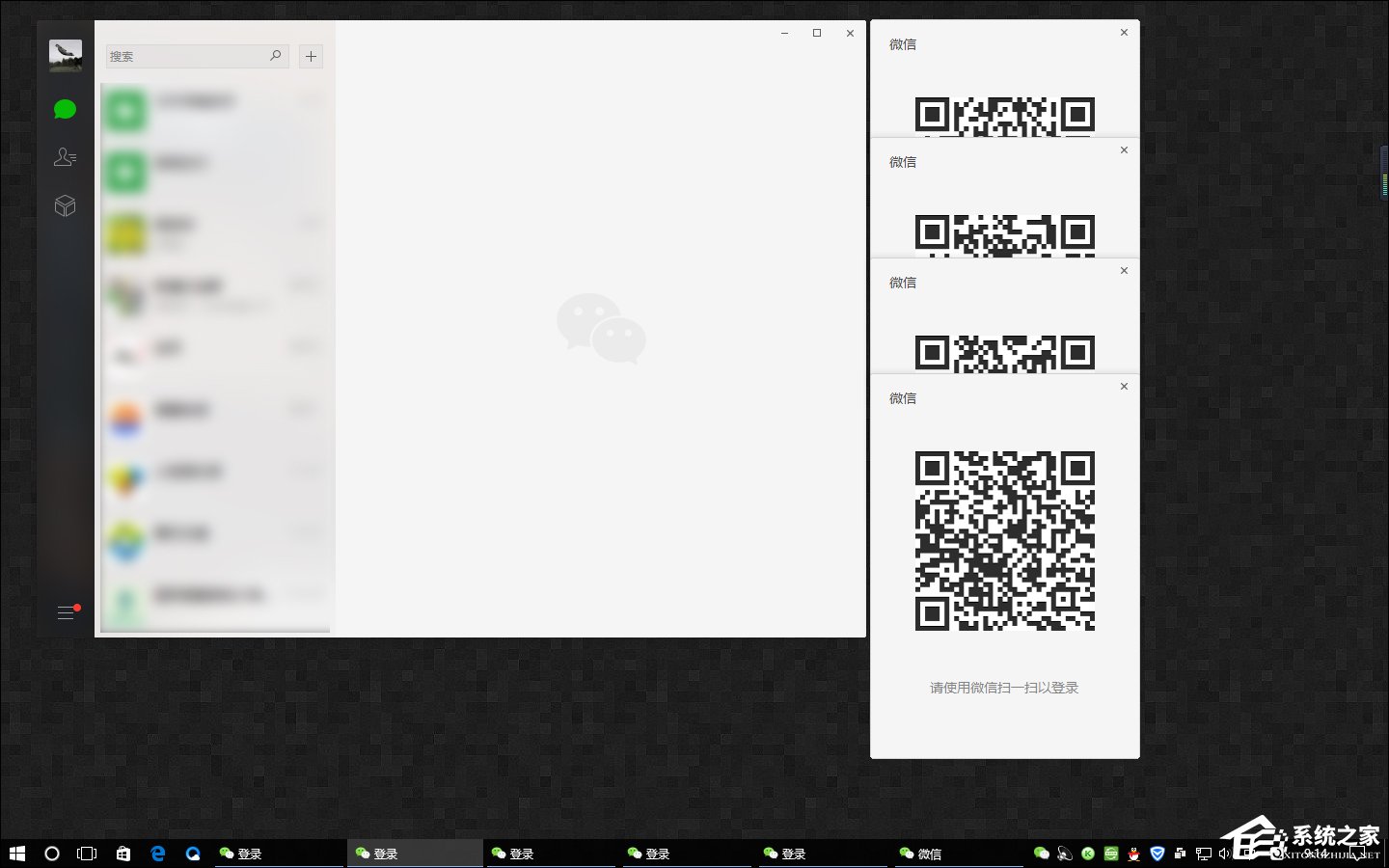
Task: Launch Microsoft Edge from the taskbar
Action: (158, 854)
